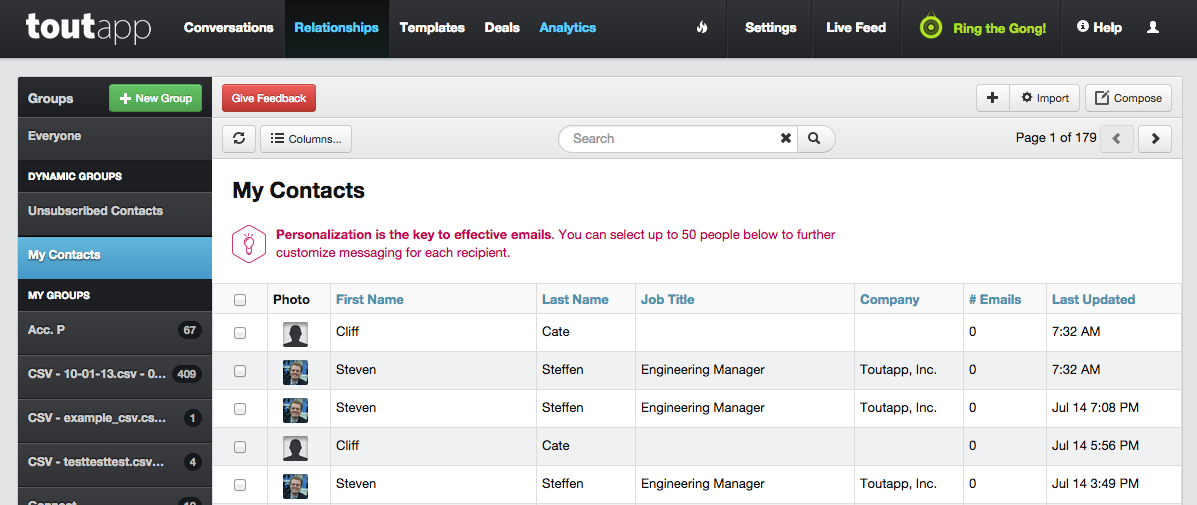Open the user profile icon menu
1197x505 pixels.
(x=1153, y=28)
